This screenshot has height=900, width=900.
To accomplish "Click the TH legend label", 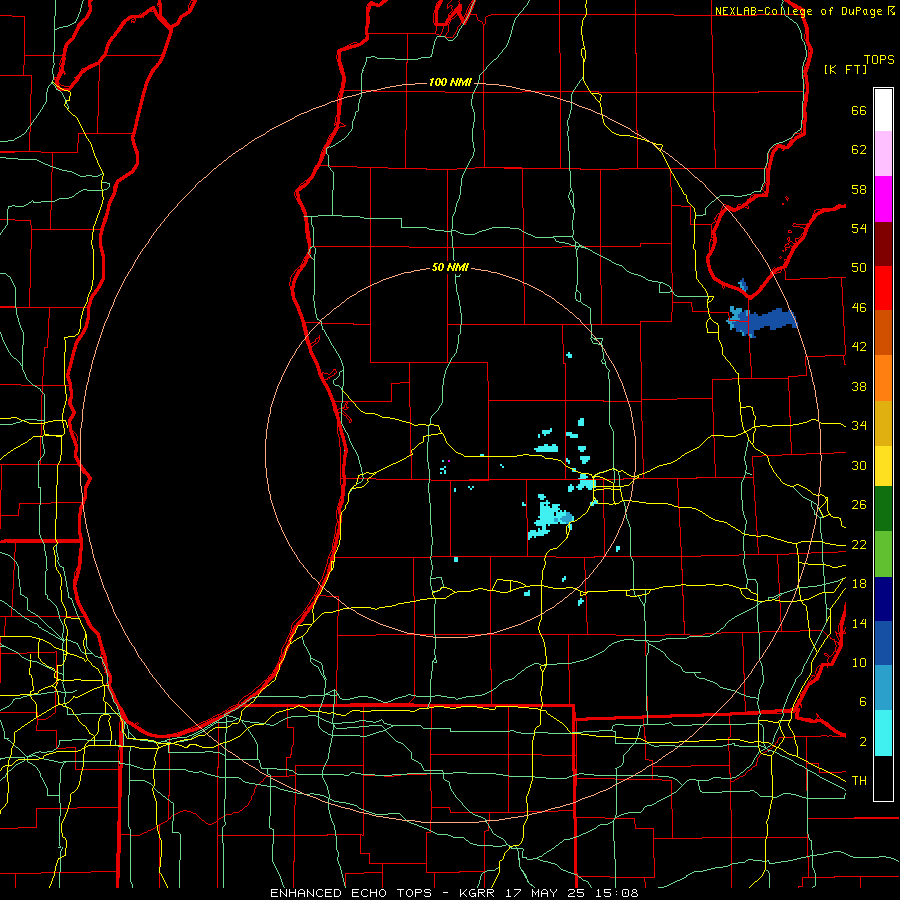I will 859,780.
